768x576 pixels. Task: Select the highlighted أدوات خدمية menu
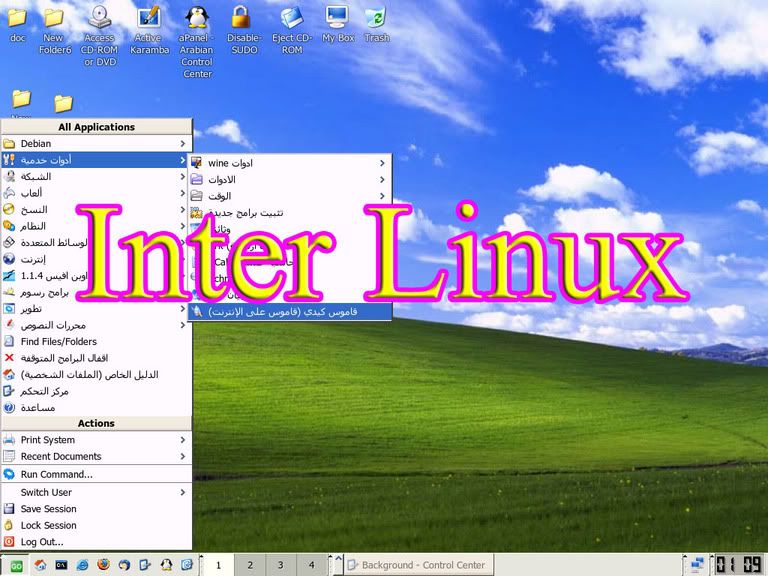click(96, 160)
